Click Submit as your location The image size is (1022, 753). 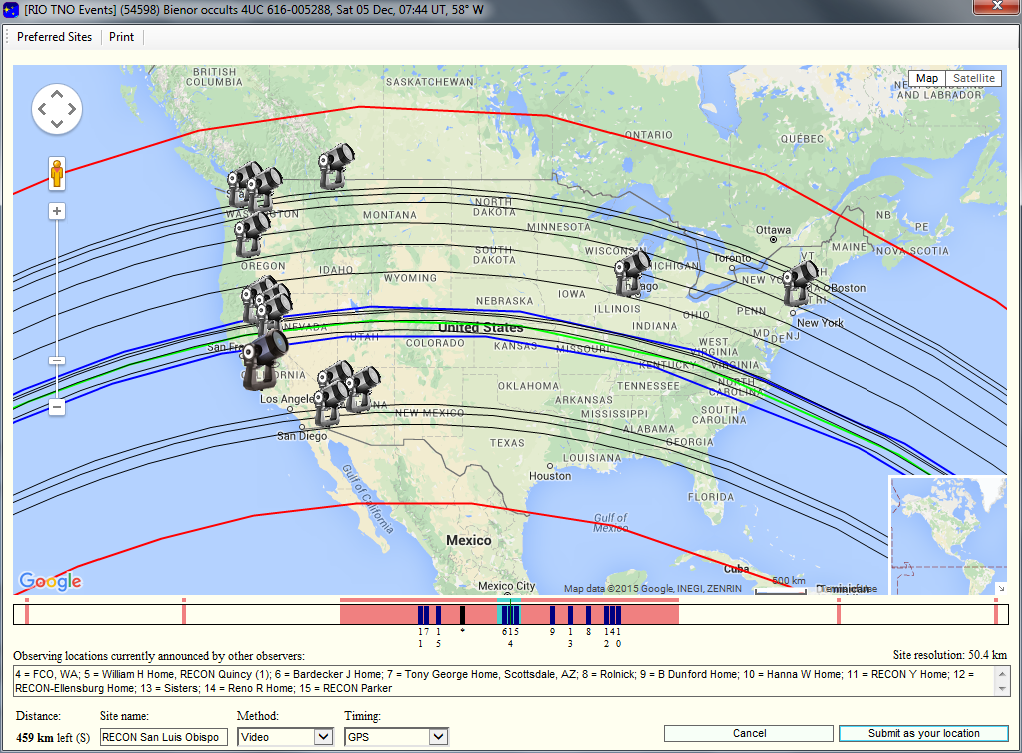[x=924, y=733]
